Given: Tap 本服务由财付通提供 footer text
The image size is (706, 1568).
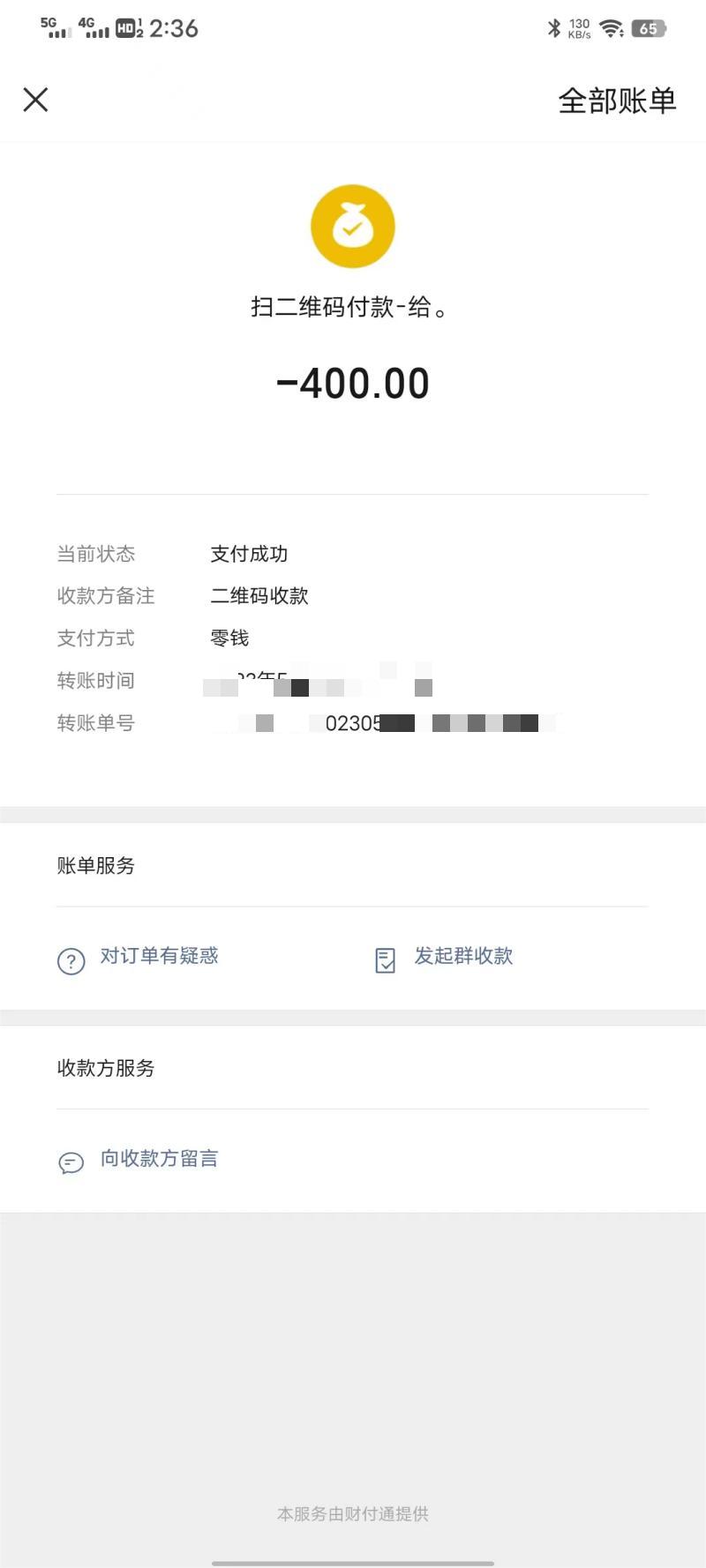Looking at the screenshot, I should 353,1513.
